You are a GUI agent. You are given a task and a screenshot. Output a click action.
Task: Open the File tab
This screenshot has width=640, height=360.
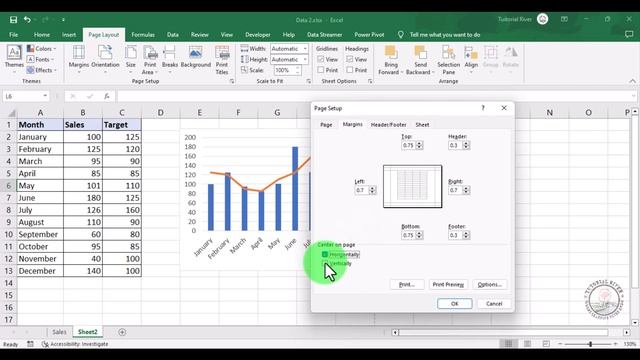tap(13, 35)
